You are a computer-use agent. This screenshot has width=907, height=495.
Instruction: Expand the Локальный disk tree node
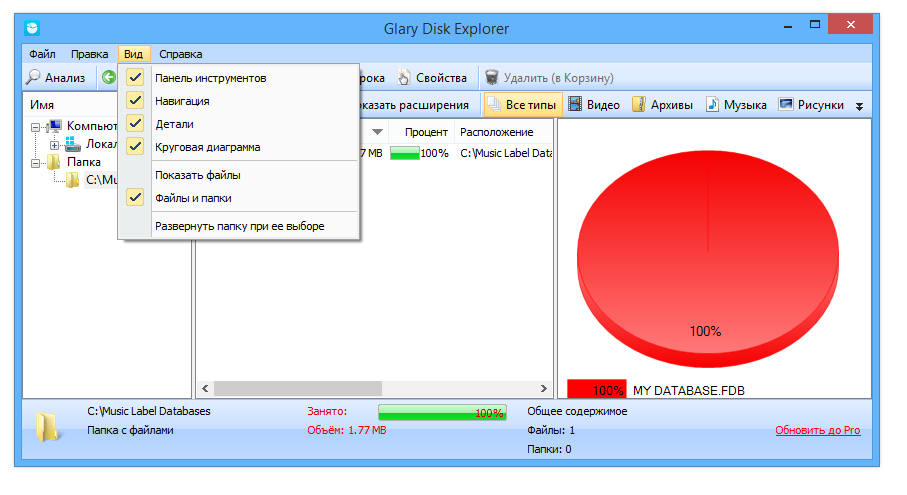(x=54, y=145)
